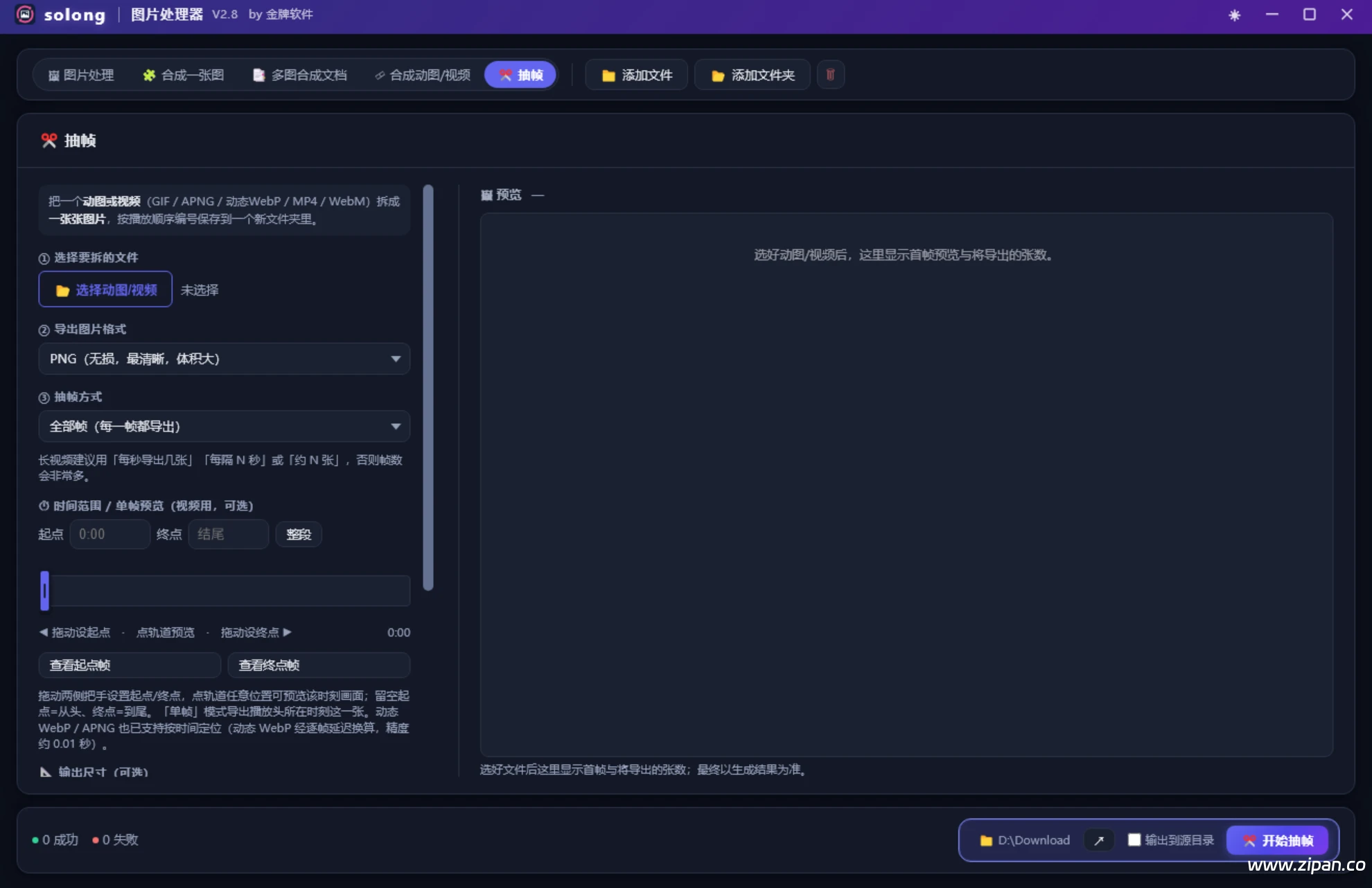Click the '0 失败' status counter
This screenshot has width=1372, height=888.
[115, 840]
